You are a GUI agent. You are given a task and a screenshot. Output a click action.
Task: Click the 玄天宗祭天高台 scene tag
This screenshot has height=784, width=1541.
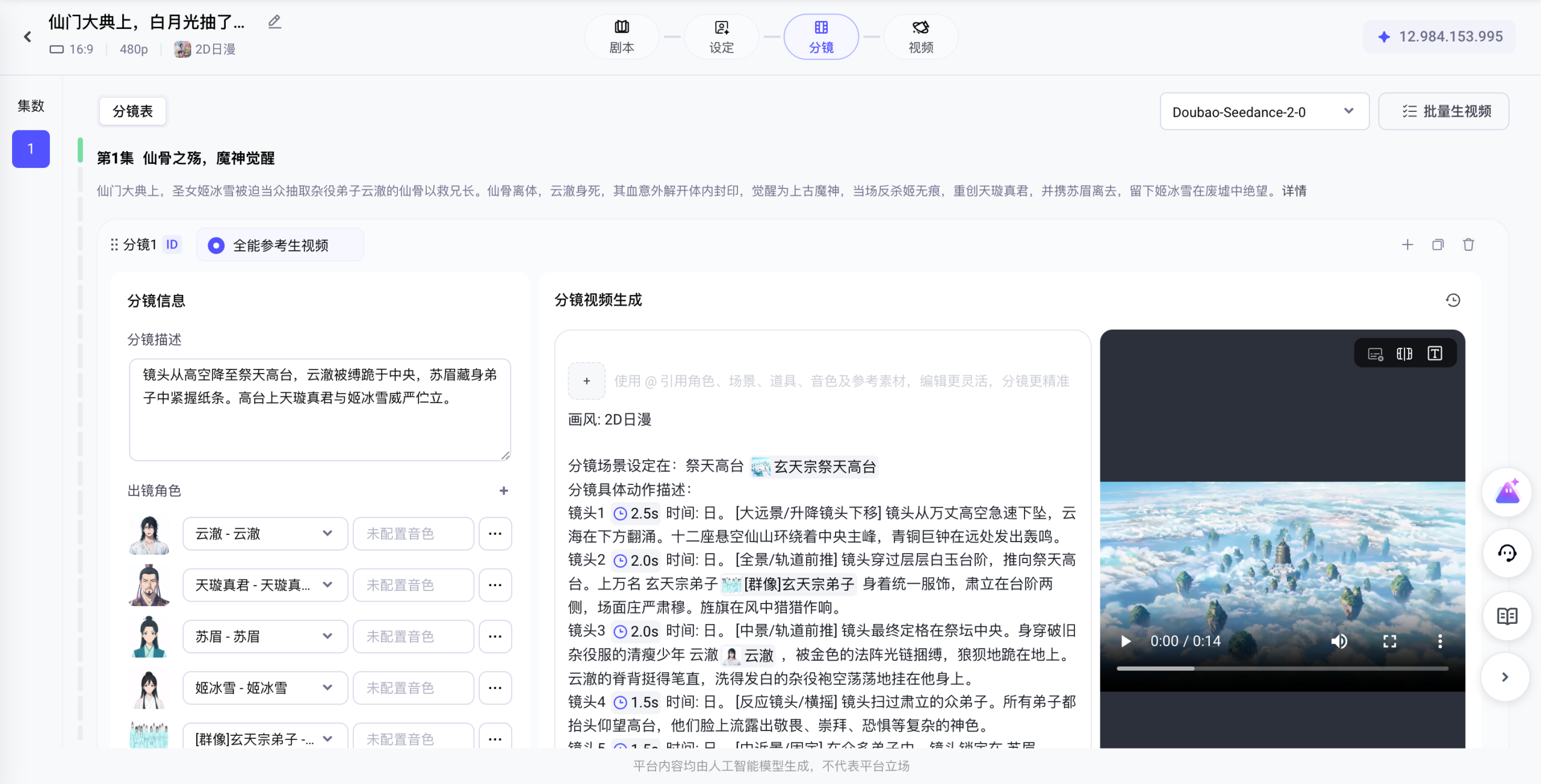coord(814,466)
